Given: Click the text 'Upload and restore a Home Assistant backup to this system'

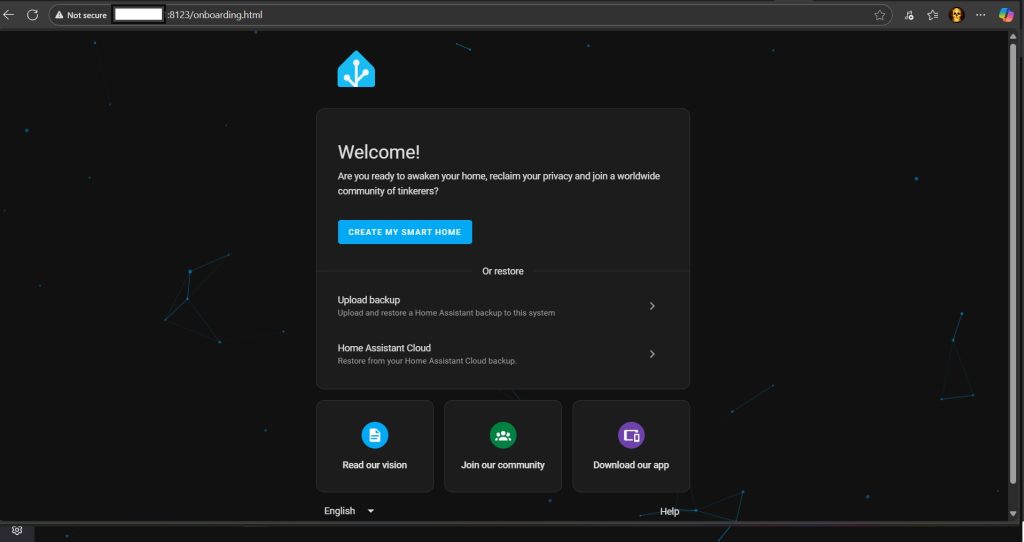Looking at the screenshot, I should (446, 313).
